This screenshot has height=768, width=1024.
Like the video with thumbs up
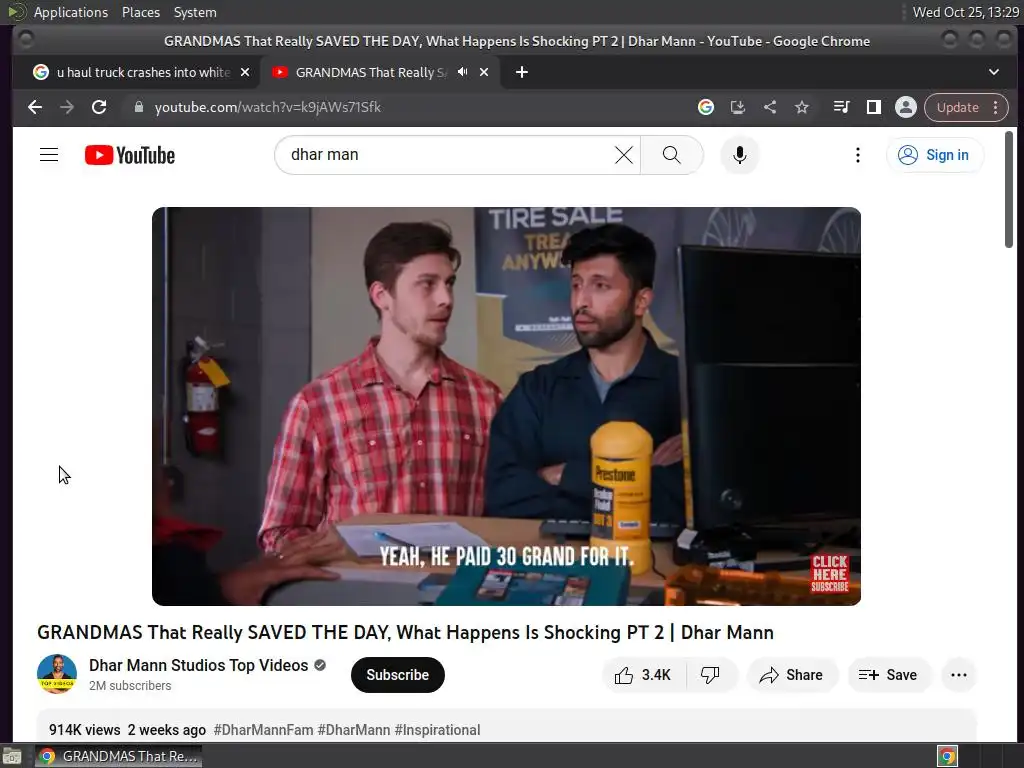(x=643, y=675)
